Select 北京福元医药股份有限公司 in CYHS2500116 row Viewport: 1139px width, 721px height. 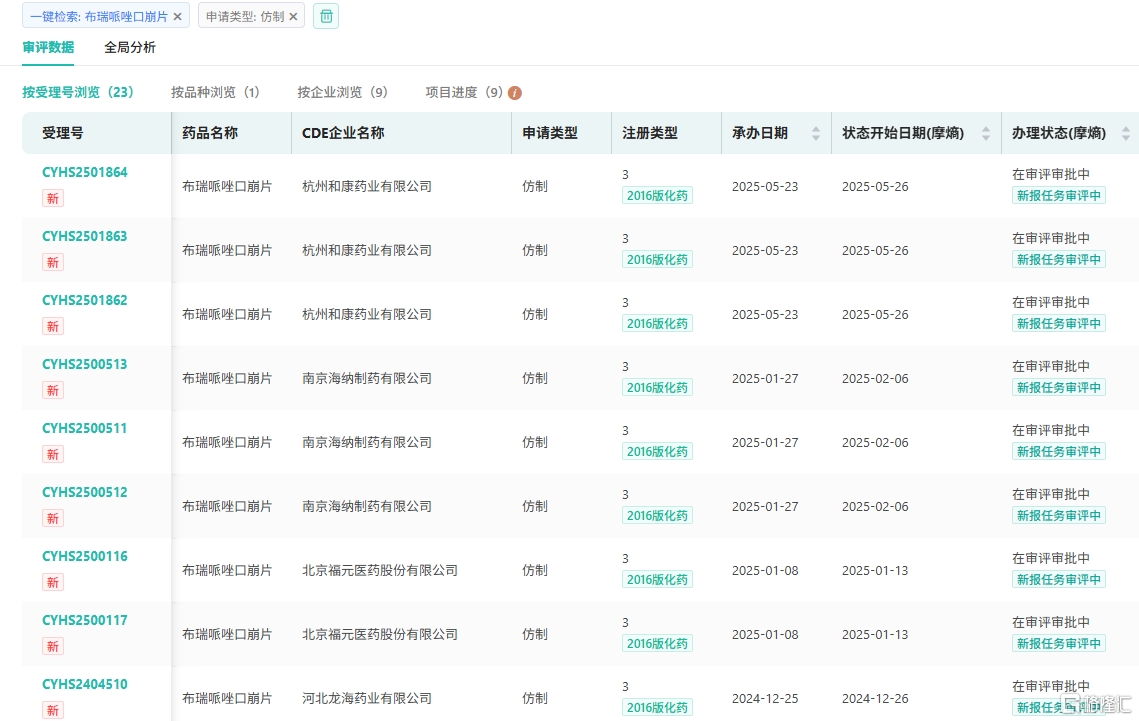pyautogui.click(x=380, y=571)
